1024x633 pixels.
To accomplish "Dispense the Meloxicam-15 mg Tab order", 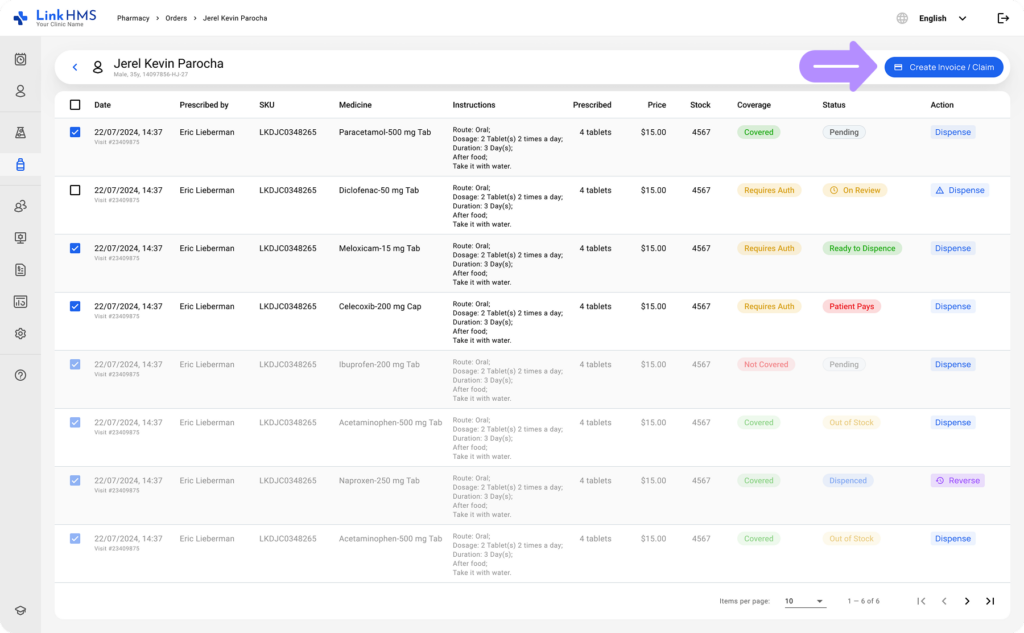I will (953, 248).
